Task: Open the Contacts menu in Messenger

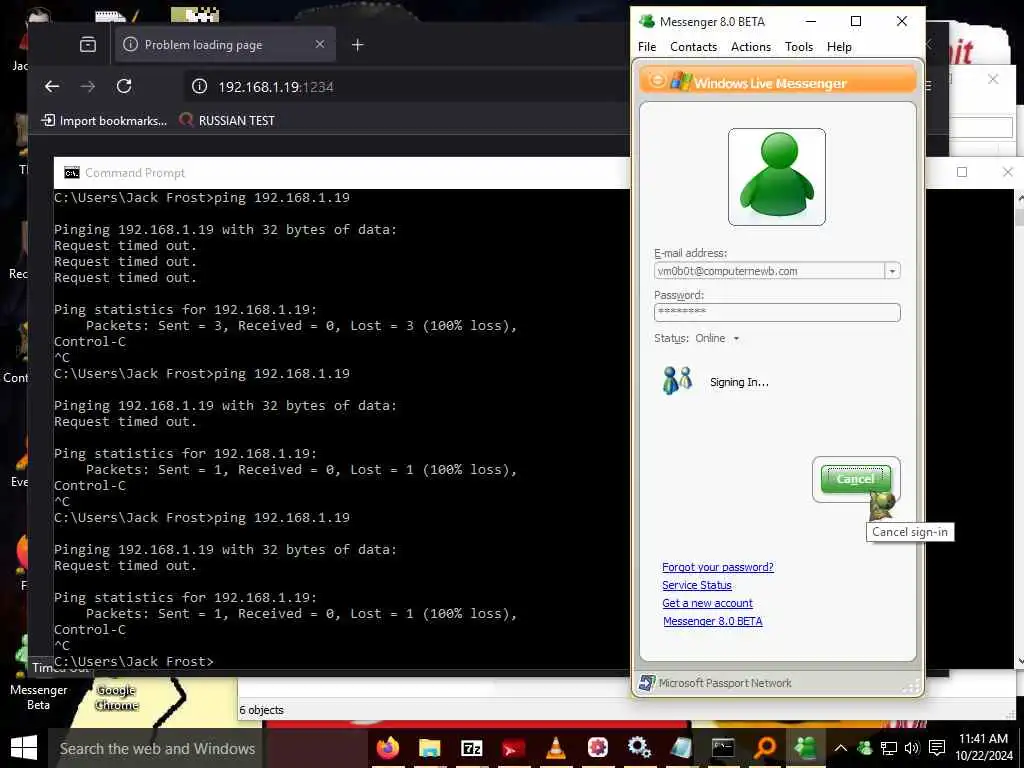Action: coord(693,47)
